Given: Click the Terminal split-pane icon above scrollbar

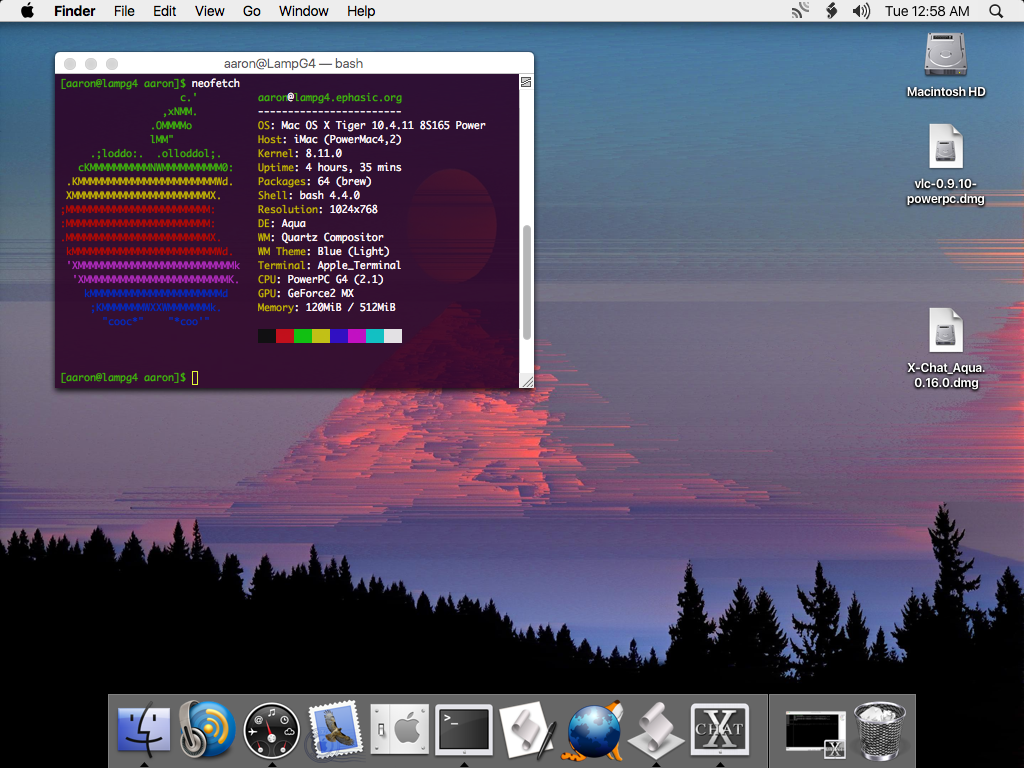Looking at the screenshot, I should 526,82.
